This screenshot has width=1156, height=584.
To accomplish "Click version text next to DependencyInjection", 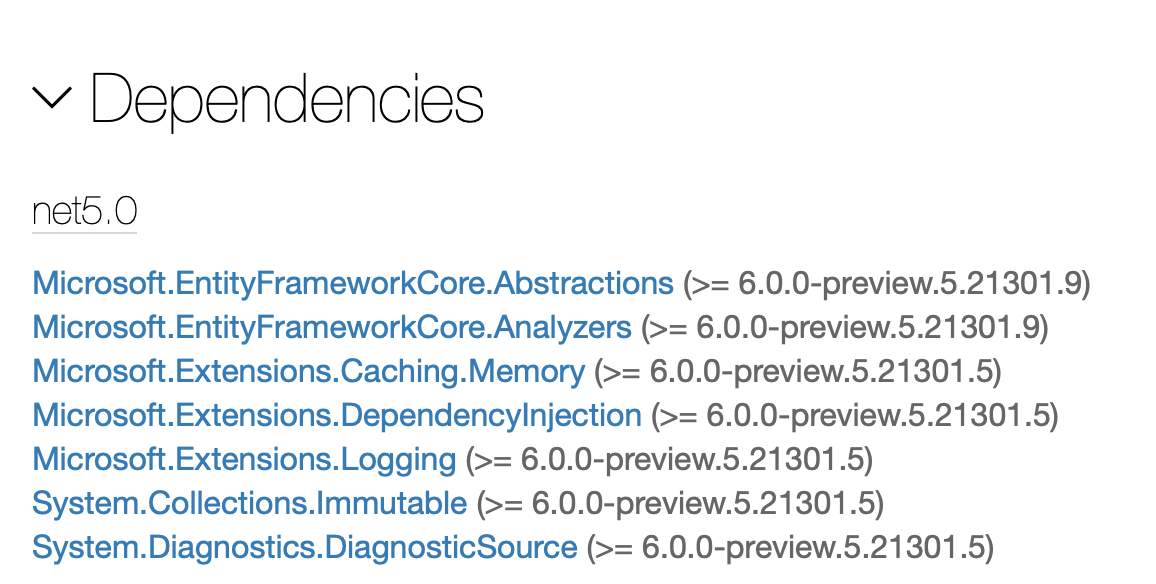I will point(854,415).
